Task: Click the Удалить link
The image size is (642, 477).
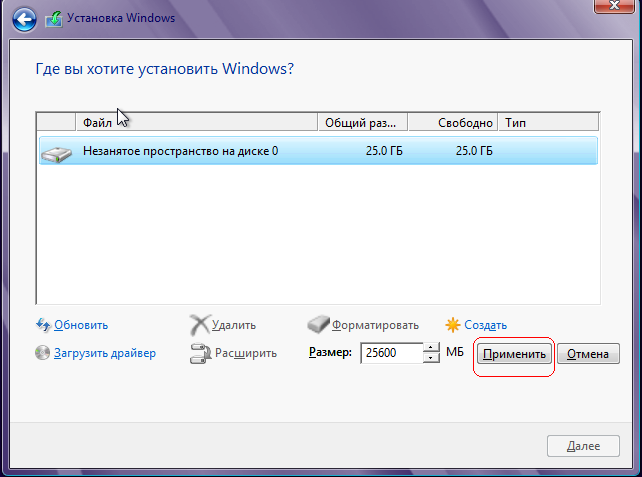Action: pos(234,325)
